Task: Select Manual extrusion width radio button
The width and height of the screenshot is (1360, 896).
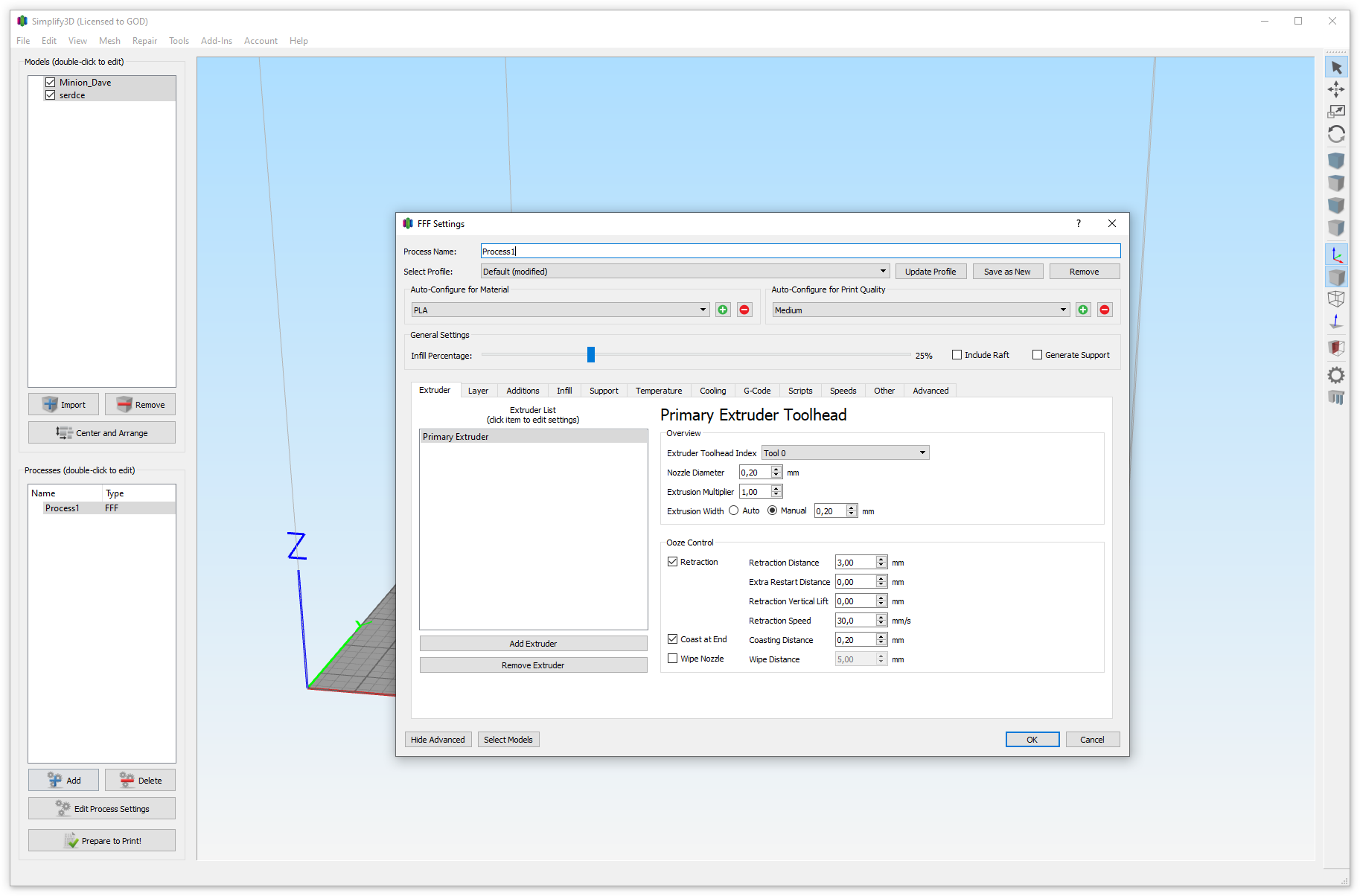Action: pos(772,511)
